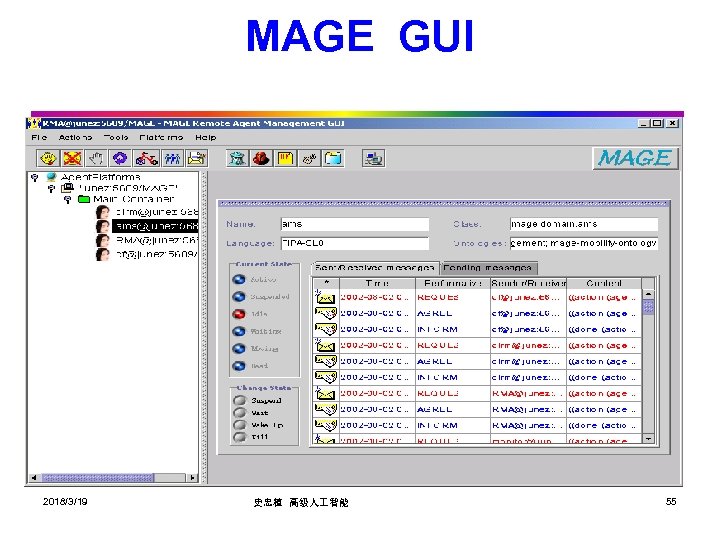
Task: Open the Actions menu
Action: click(x=75, y=137)
